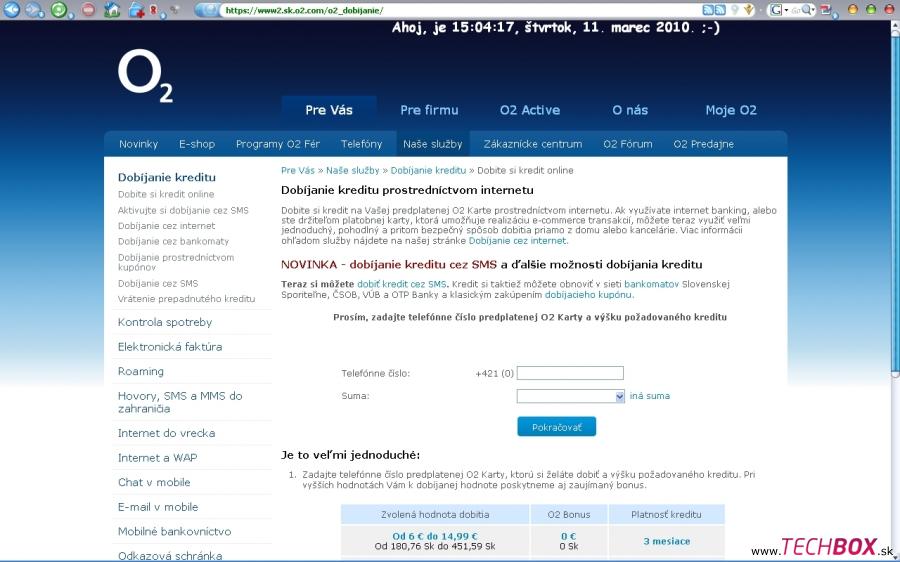Click the browser Back arrow button
The image size is (900, 562).
pyautogui.click(x=11, y=9)
